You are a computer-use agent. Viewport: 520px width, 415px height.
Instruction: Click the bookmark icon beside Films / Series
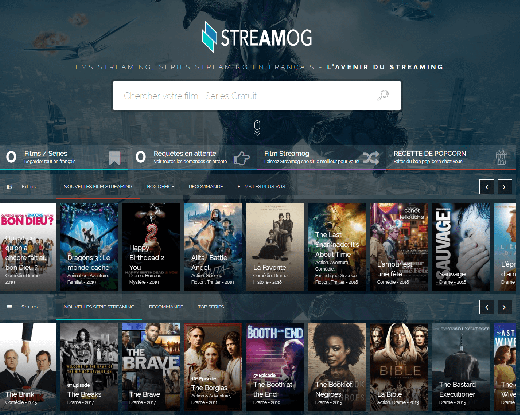point(115,158)
